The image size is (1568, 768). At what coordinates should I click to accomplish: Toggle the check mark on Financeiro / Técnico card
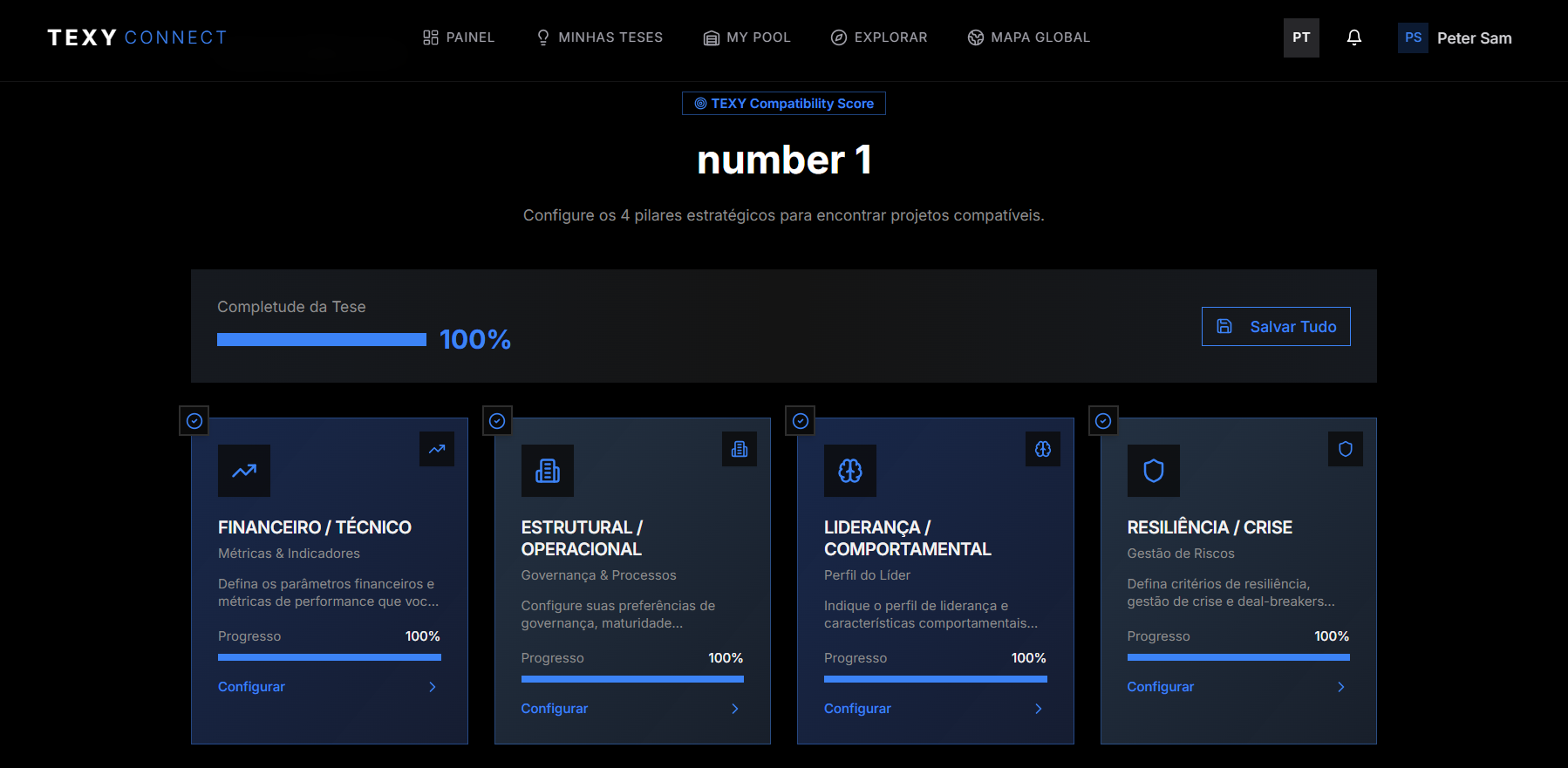(x=194, y=421)
